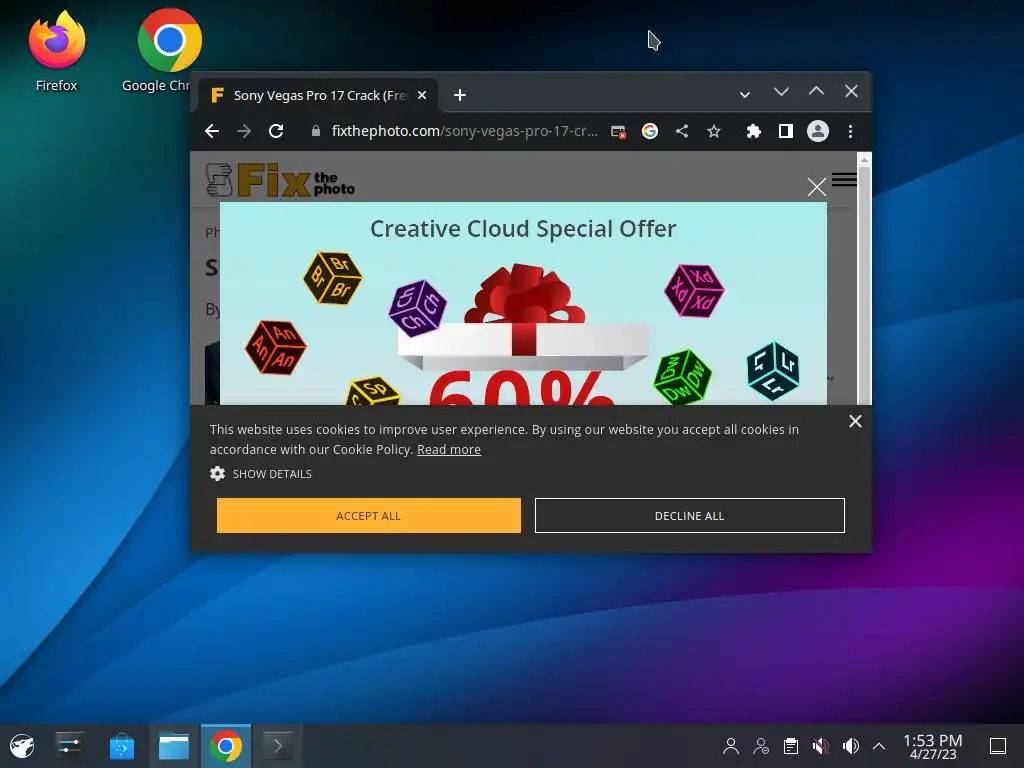Click the Ch Character Animator cube icon
The width and height of the screenshot is (1024, 768).
417,308
